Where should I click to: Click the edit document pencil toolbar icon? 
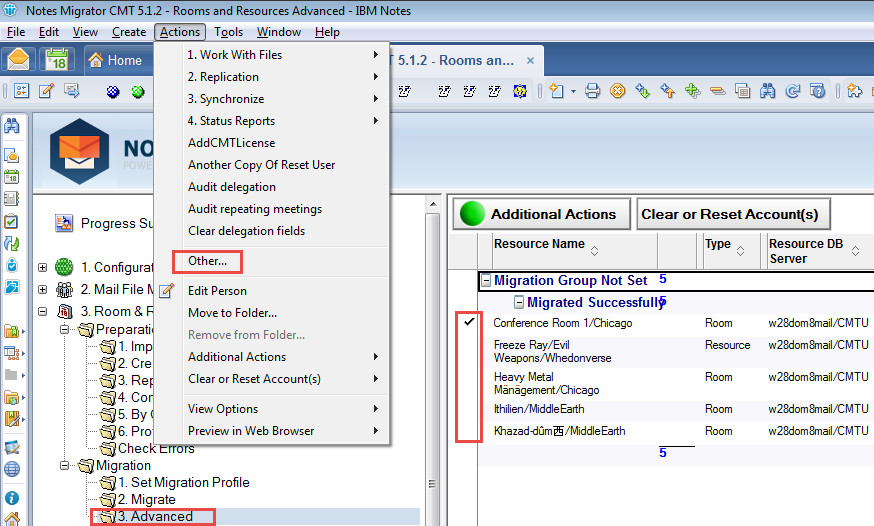[46, 91]
